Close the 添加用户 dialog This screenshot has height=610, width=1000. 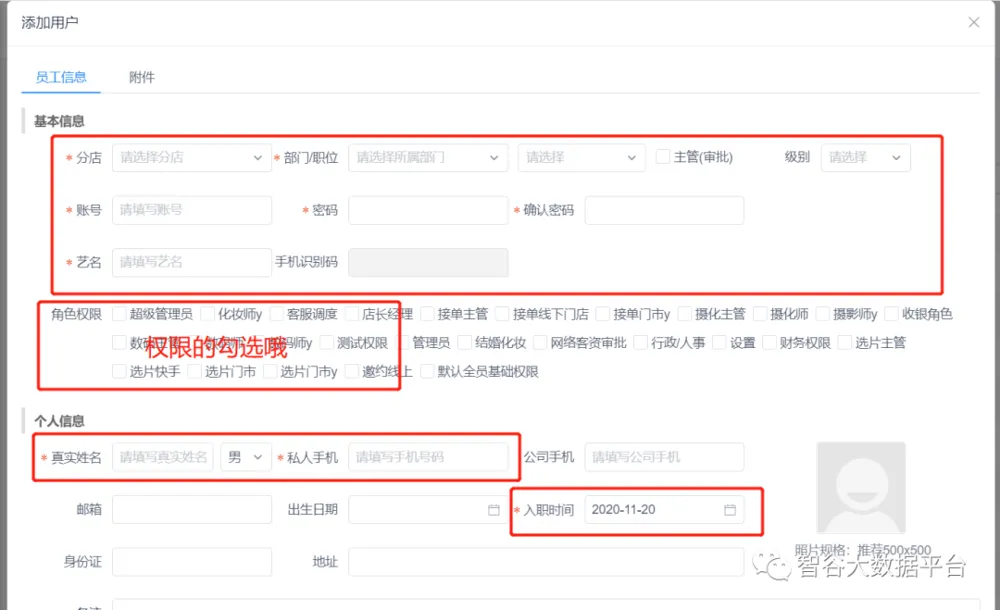(x=973, y=23)
